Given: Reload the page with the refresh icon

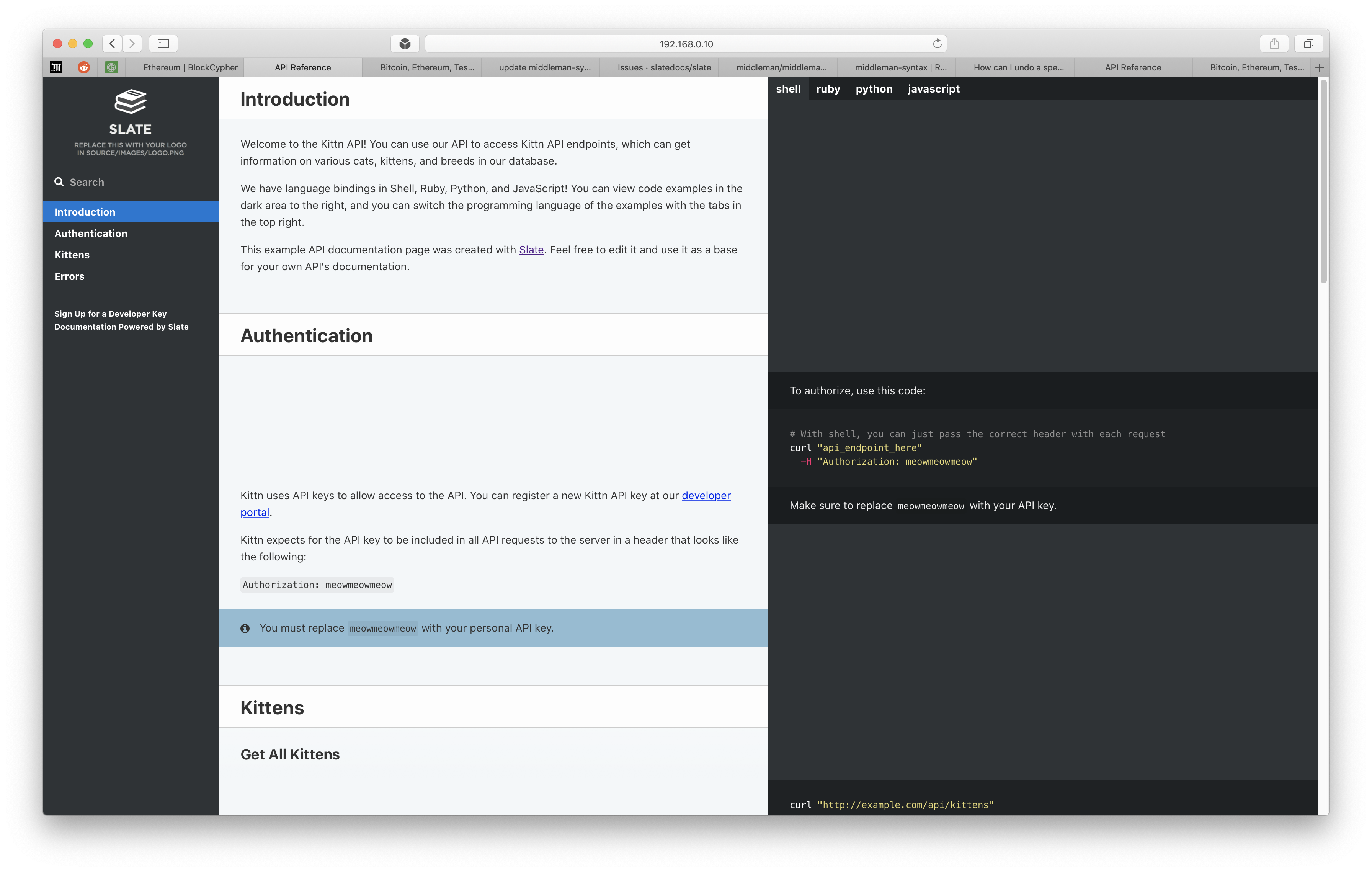Looking at the screenshot, I should click(937, 44).
